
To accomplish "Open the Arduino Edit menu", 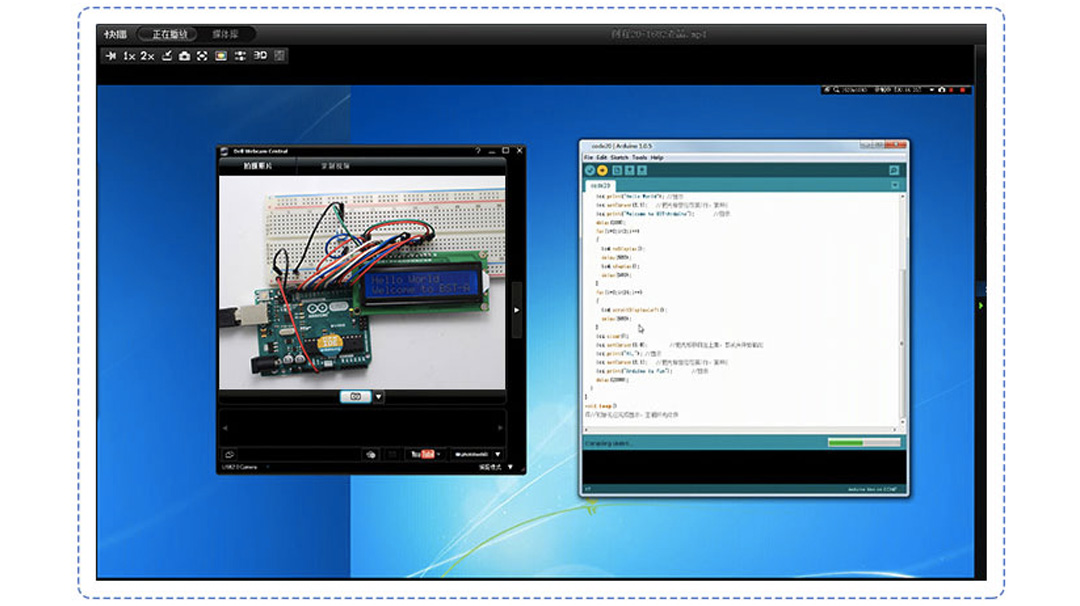I will [x=602, y=158].
